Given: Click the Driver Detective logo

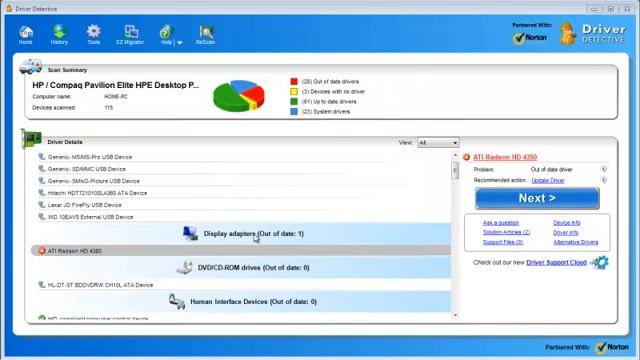Looking at the screenshot, I should (x=593, y=33).
